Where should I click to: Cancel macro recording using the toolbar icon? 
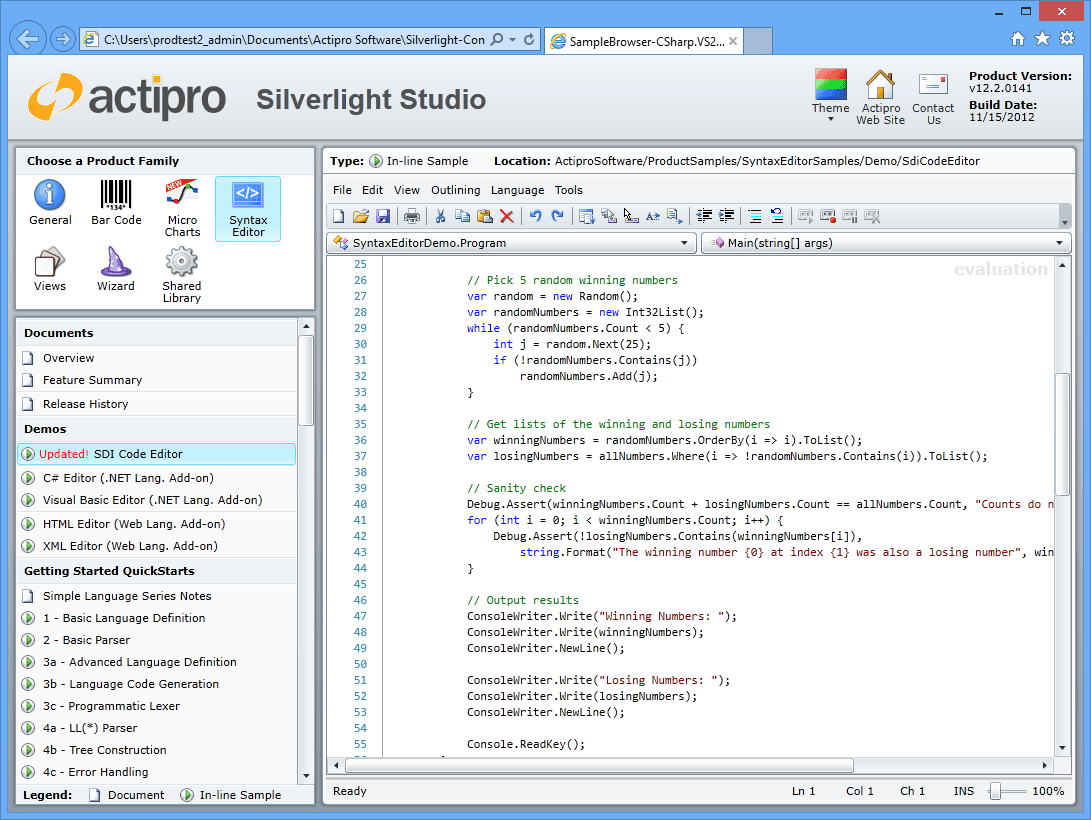pos(873,216)
